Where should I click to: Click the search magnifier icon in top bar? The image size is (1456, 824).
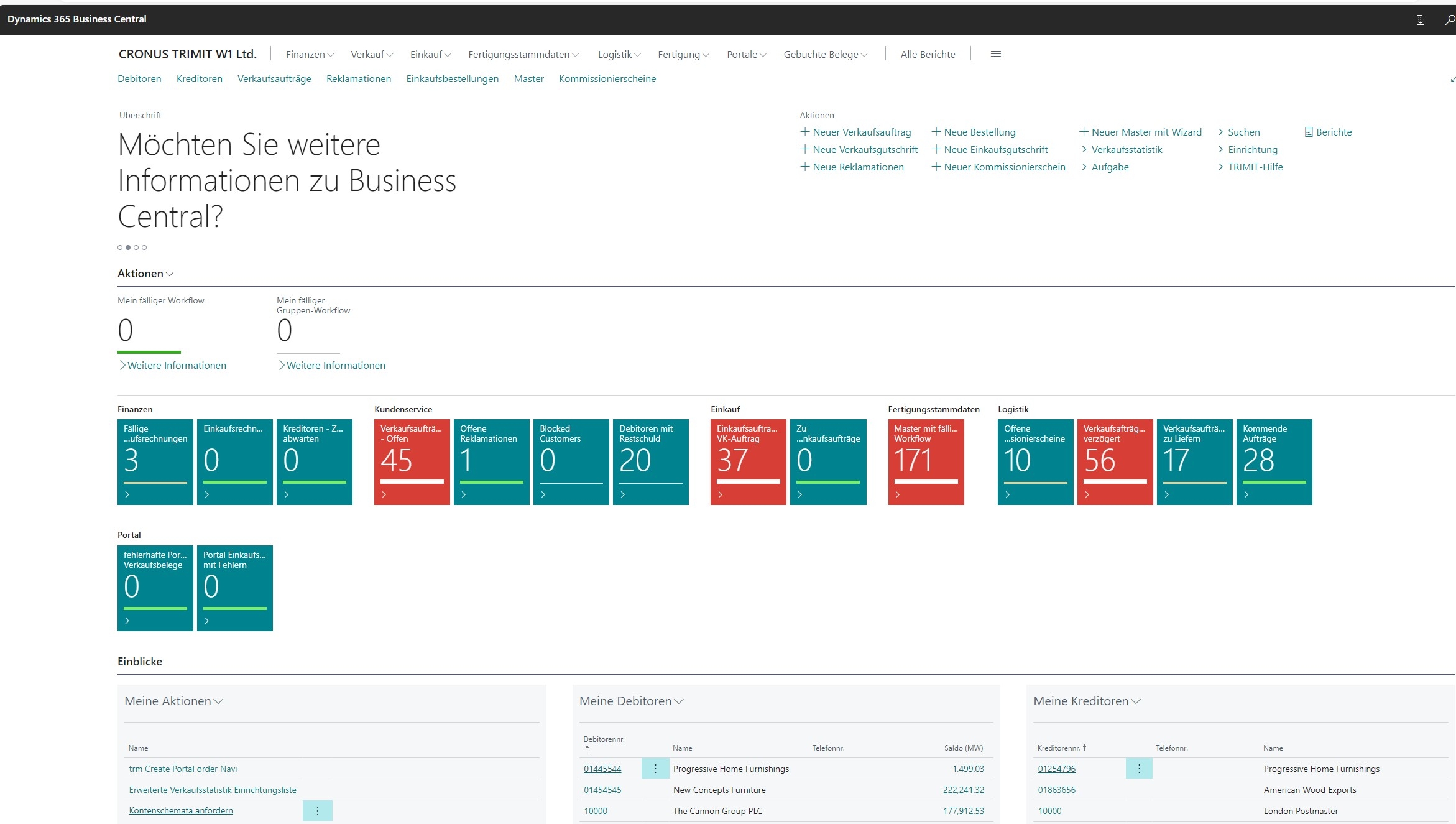pos(1449,20)
